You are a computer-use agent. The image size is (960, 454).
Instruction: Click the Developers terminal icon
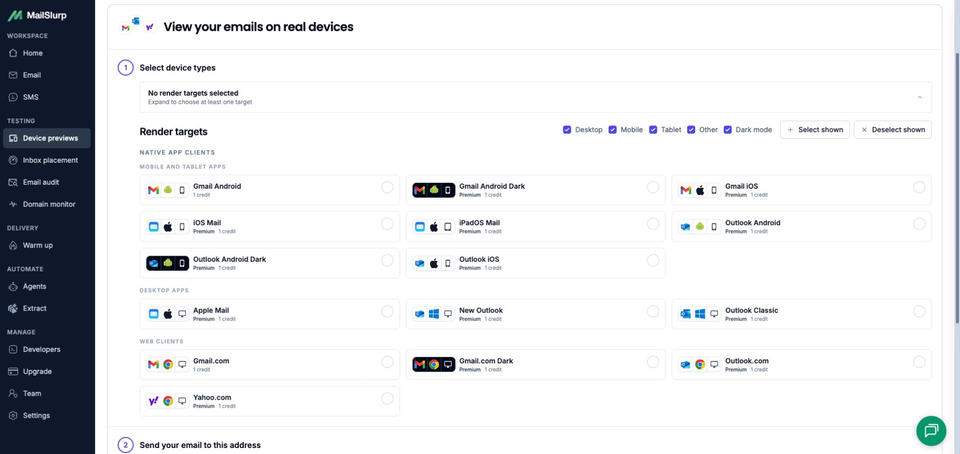[x=13, y=349]
